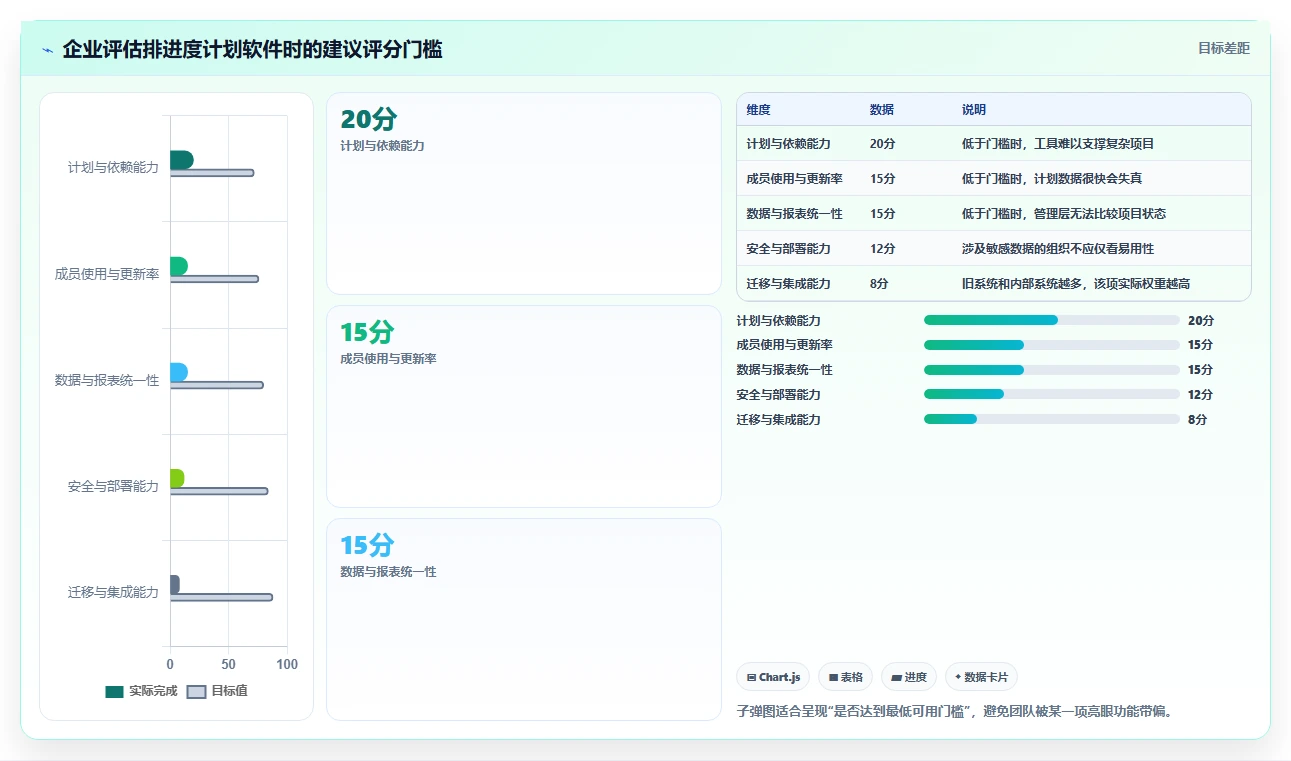Click the 数据与报表统一性 blue chart bar
This screenshot has height=761, width=1291.
179,372
